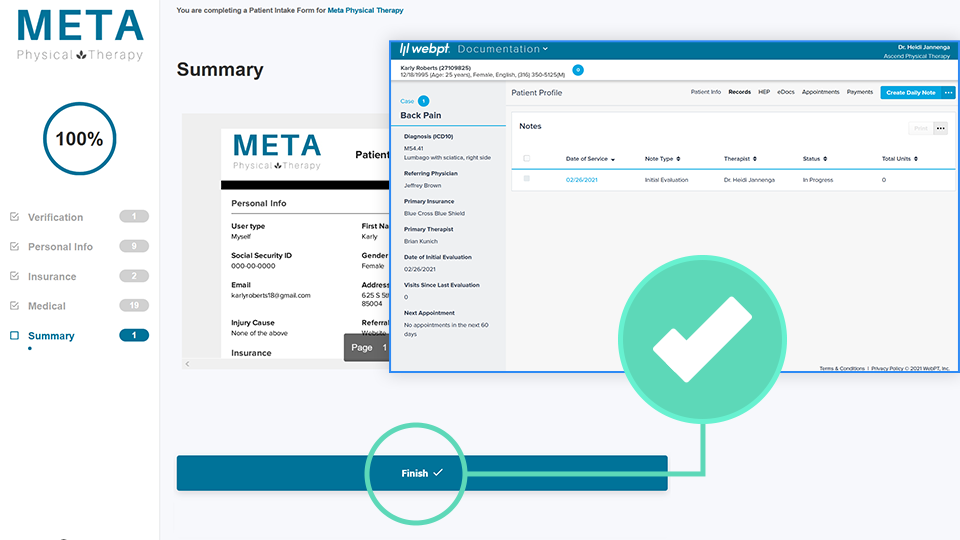960x540 pixels.
Task: Open the three-dot menu beside Print
Action: tap(940, 128)
